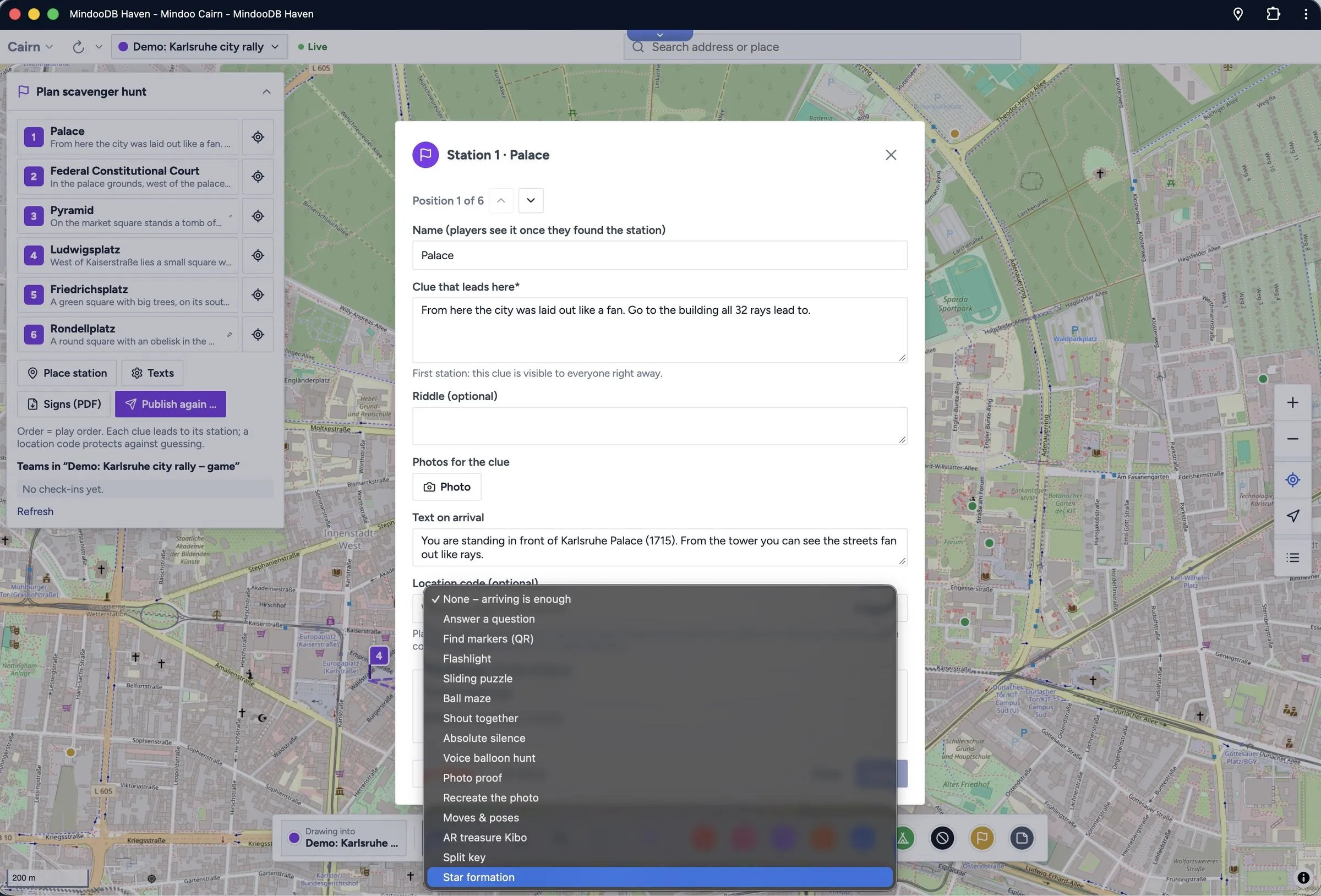Image resolution: width=1321 pixels, height=896 pixels.
Task: Add a Photo for the clue
Action: [x=447, y=487]
